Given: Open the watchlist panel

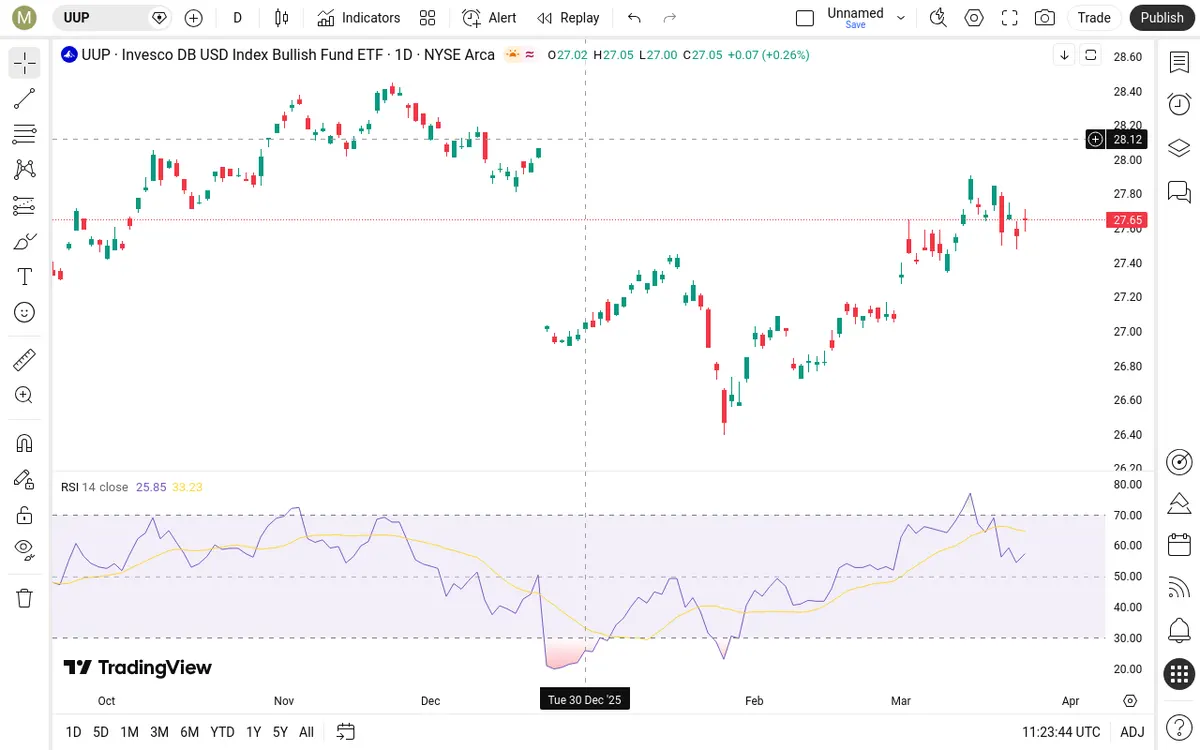Looking at the screenshot, I should 1179,63.
